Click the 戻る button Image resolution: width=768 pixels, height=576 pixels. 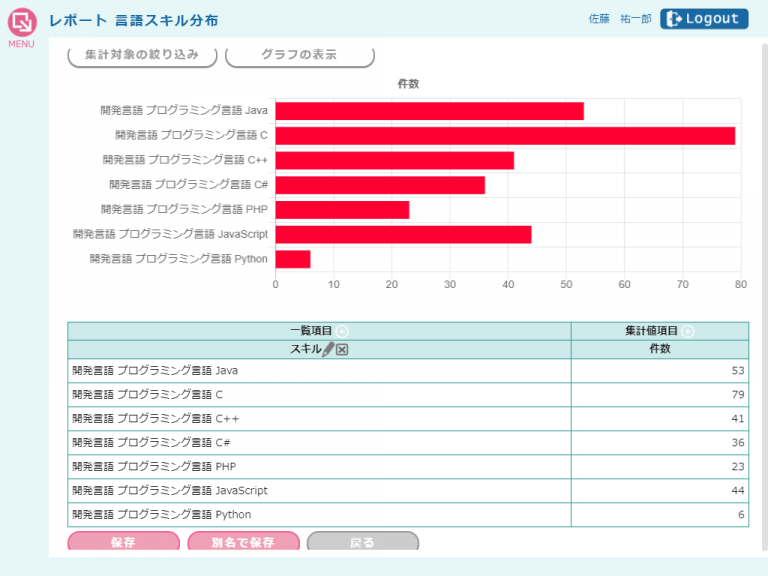tap(362, 542)
